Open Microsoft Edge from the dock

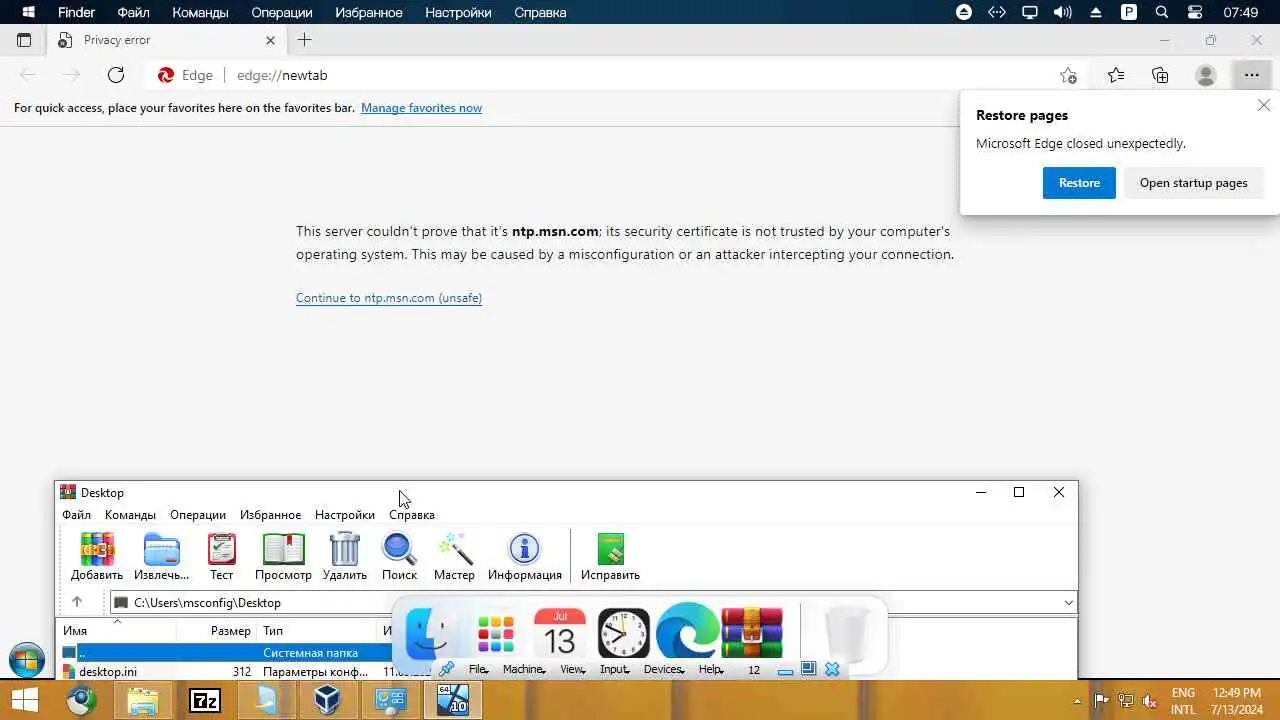[x=688, y=632]
